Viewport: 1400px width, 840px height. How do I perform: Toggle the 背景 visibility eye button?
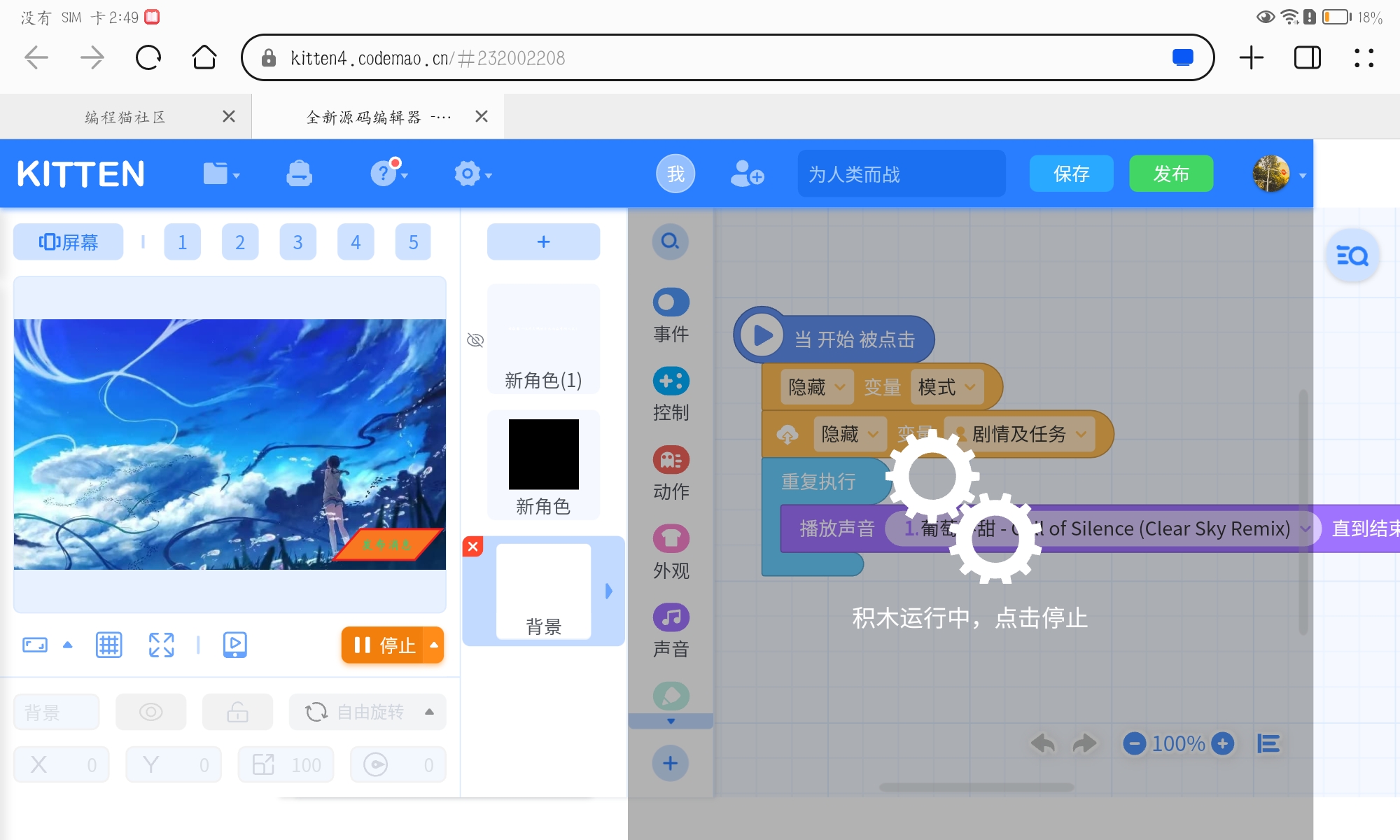coord(150,712)
